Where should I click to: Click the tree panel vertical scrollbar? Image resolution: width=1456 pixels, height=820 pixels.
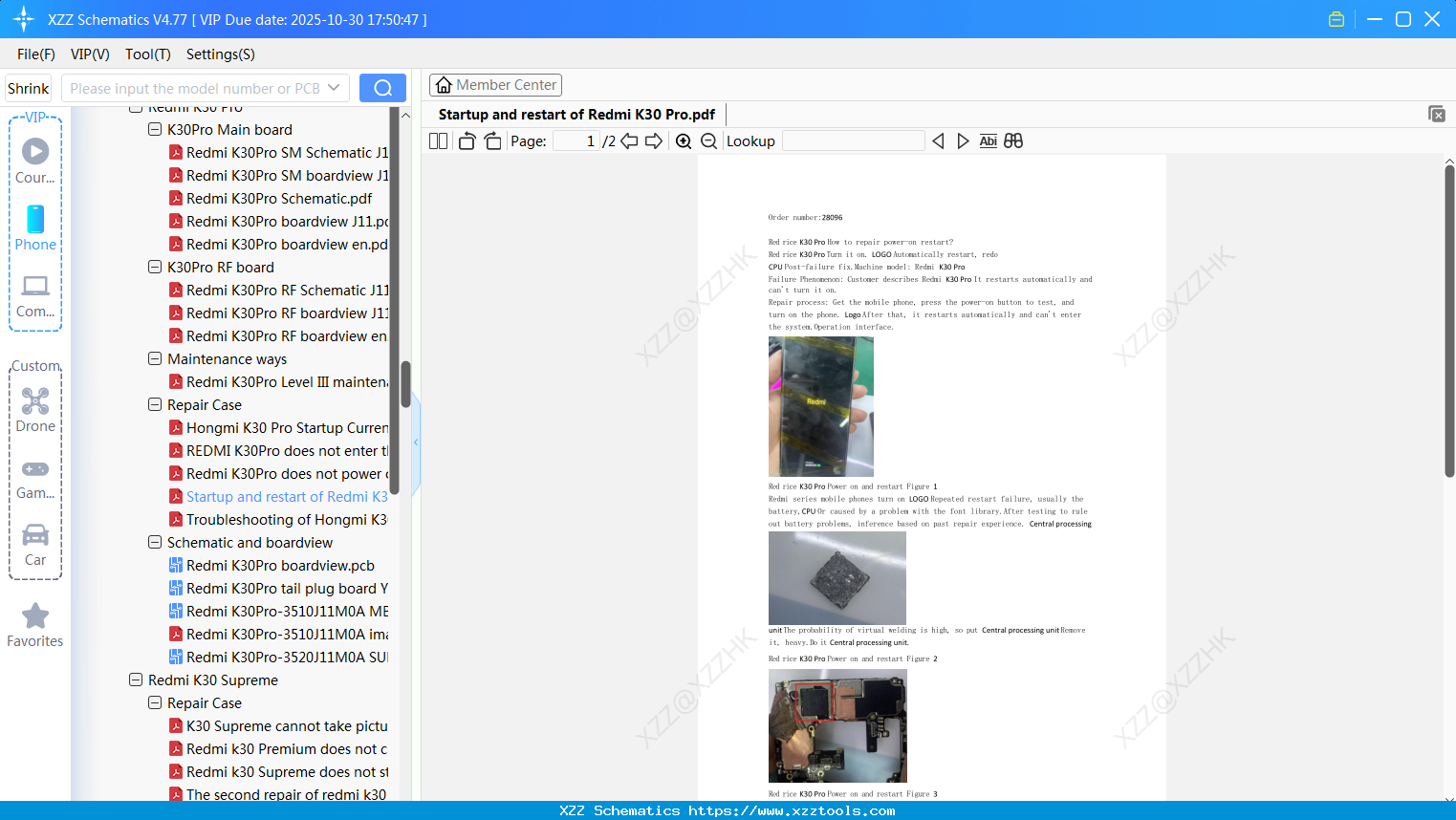click(405, 382)
